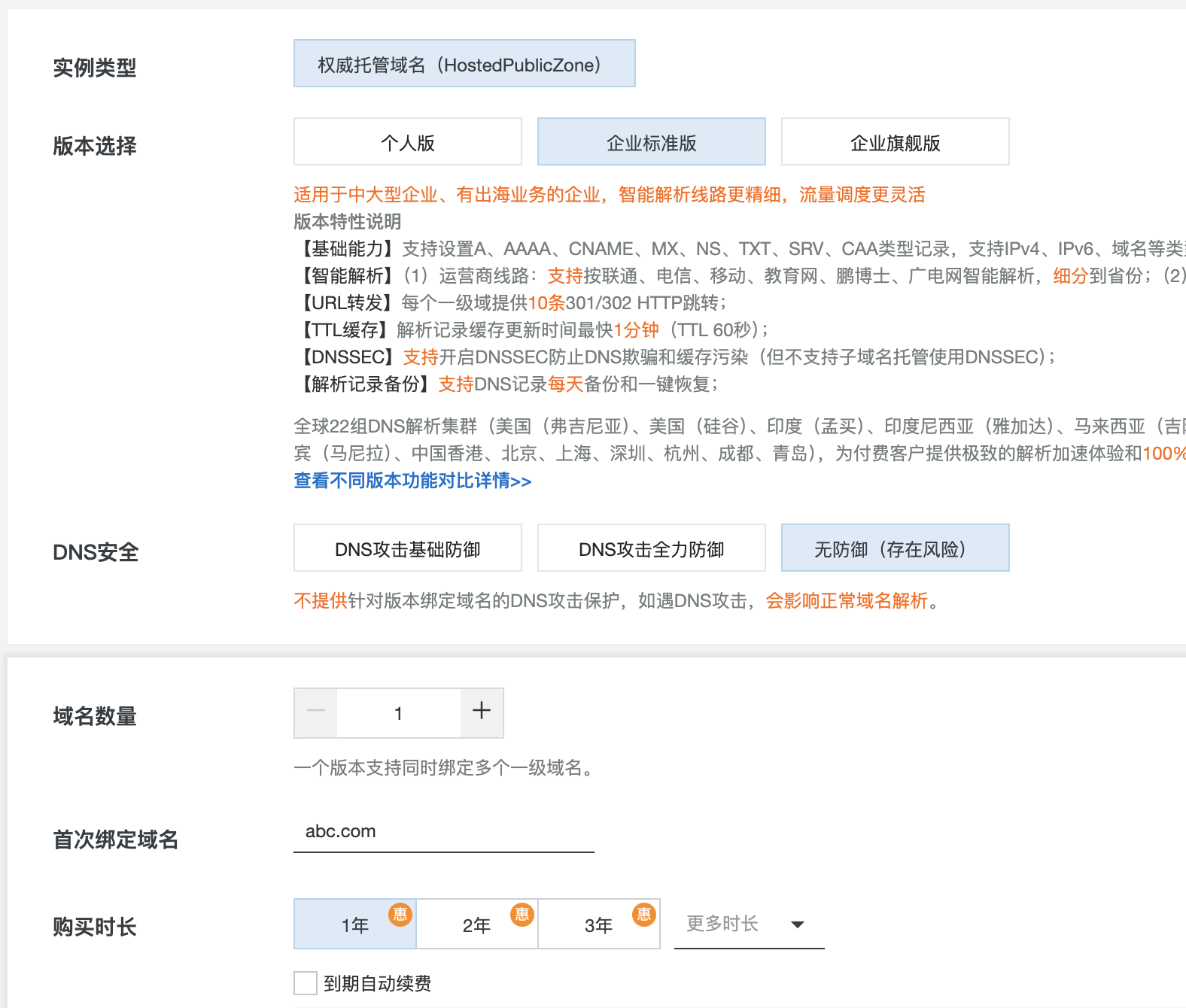The image size is (1186, 1008).
Task: Open the 更多时长 dropdown
Action: (749, 924)
